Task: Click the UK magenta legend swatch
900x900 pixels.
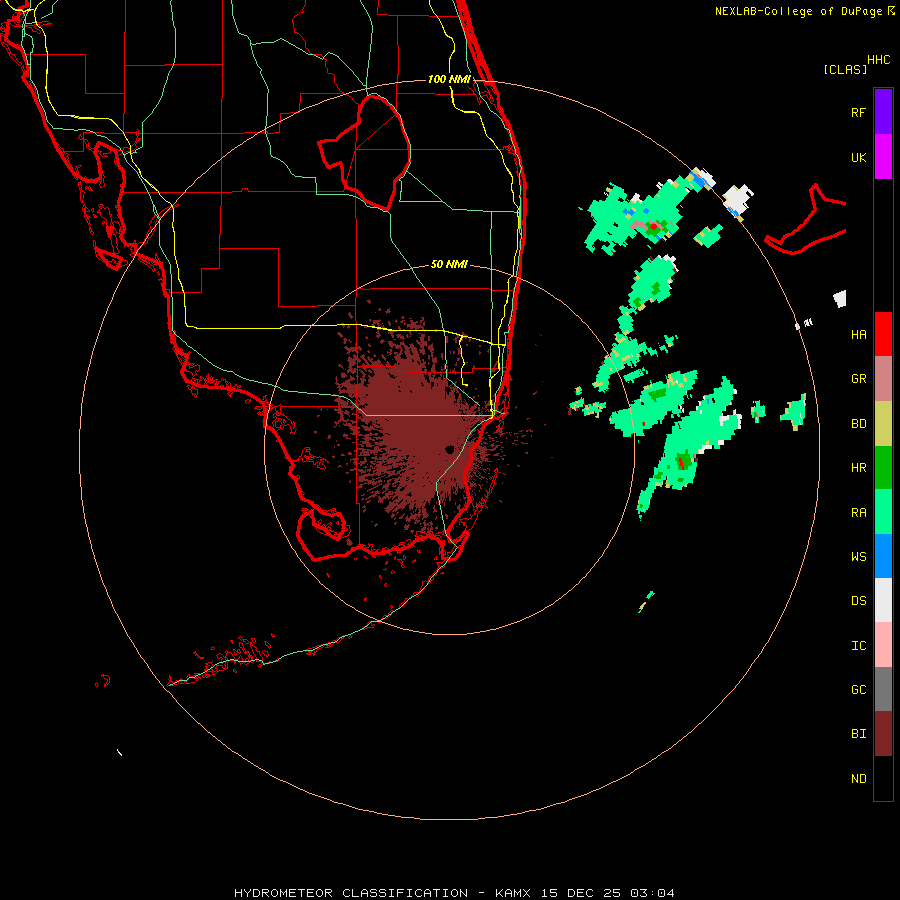Action: point(883,157)
